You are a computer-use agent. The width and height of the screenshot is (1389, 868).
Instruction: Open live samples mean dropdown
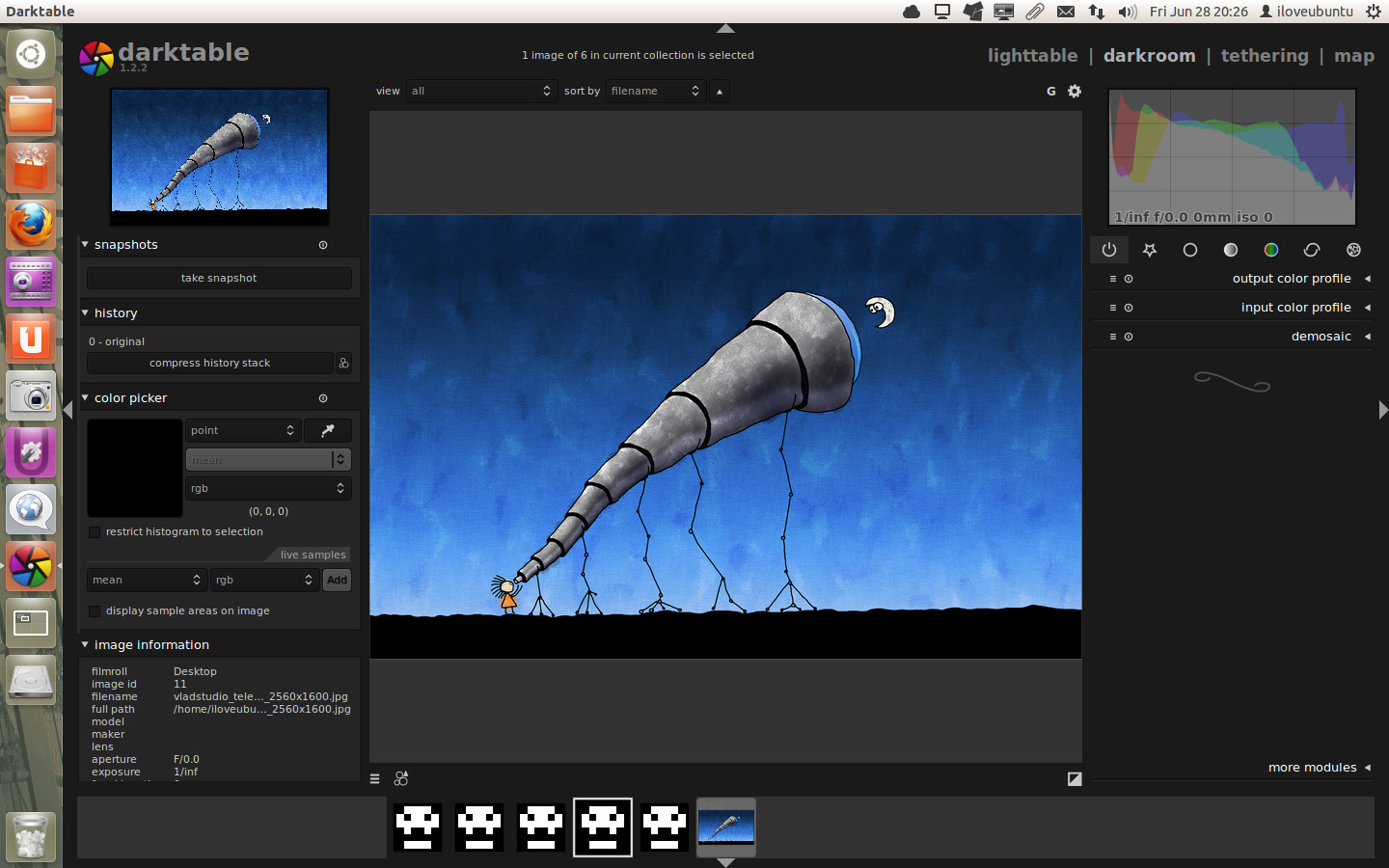click(x=147, y=580)
